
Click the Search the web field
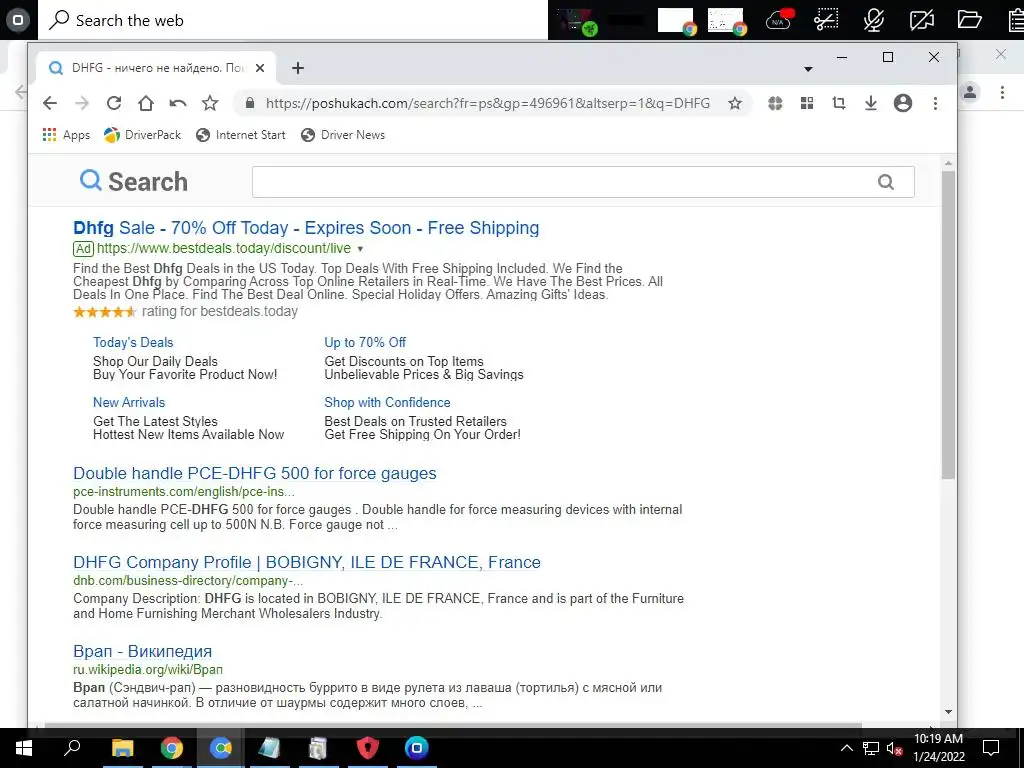pyautogui.click(x=294, y=20)
